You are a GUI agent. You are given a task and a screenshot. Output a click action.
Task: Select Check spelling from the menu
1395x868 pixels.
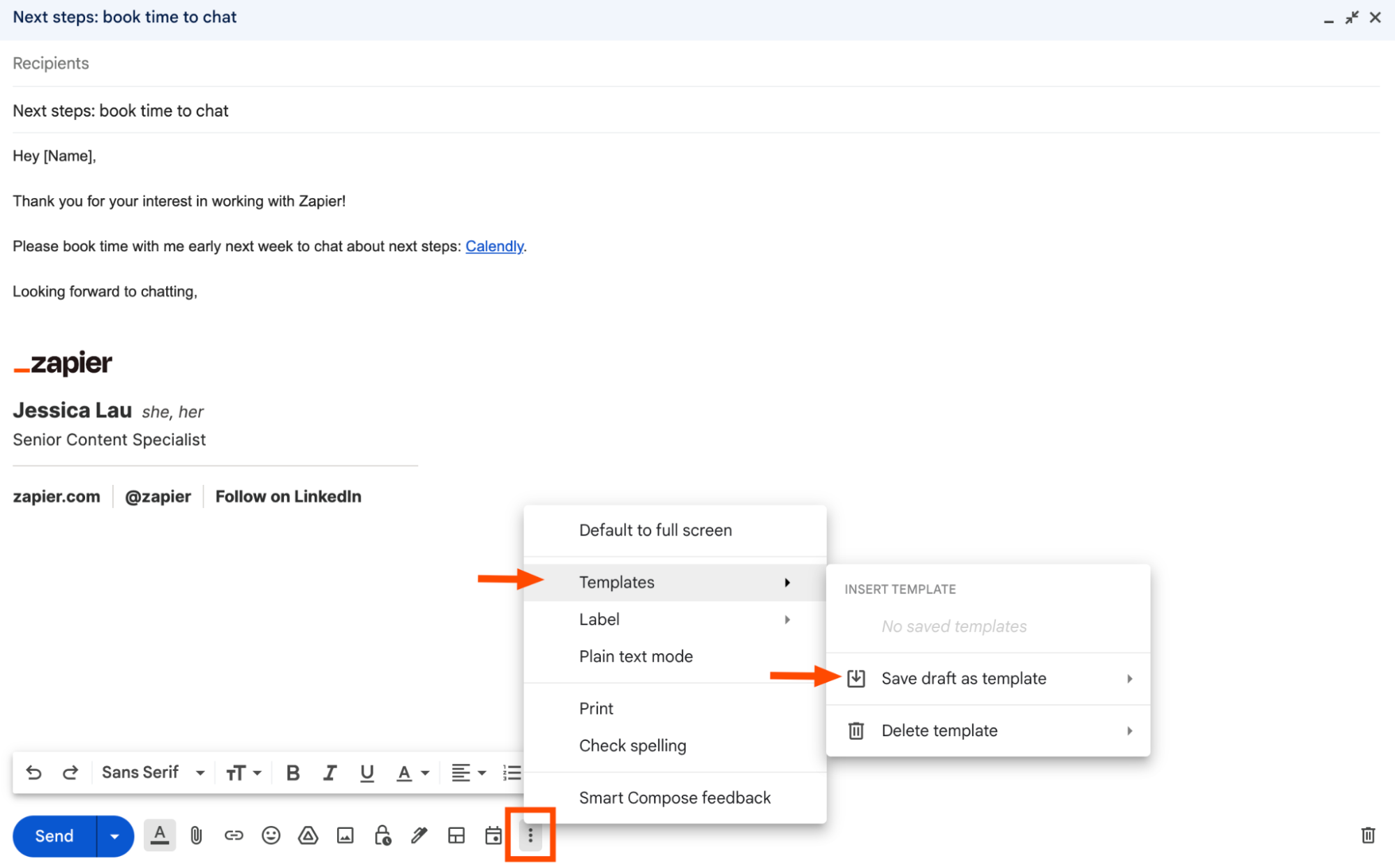pos(675,745)
